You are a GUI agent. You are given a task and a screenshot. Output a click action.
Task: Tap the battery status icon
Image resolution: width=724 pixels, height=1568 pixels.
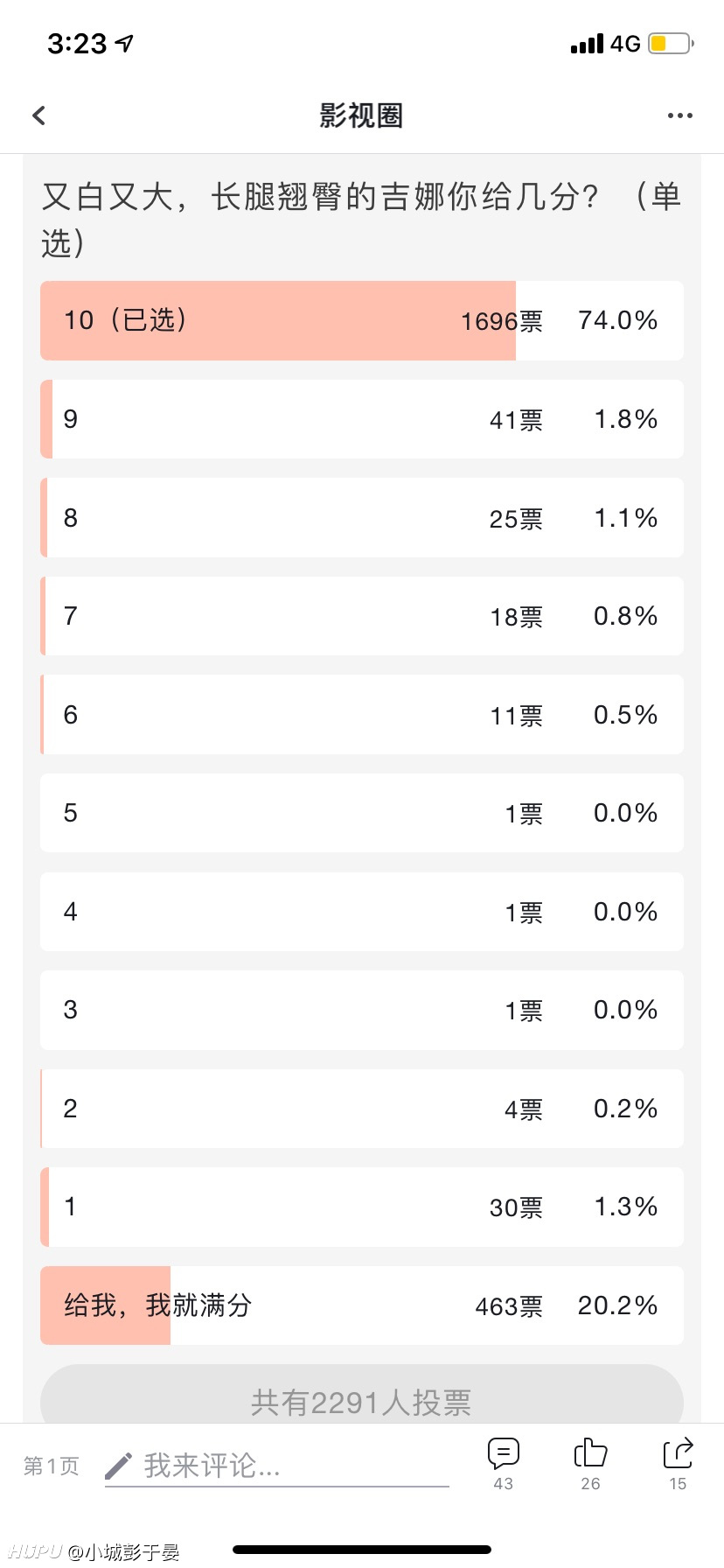click(x=671, y=43)
